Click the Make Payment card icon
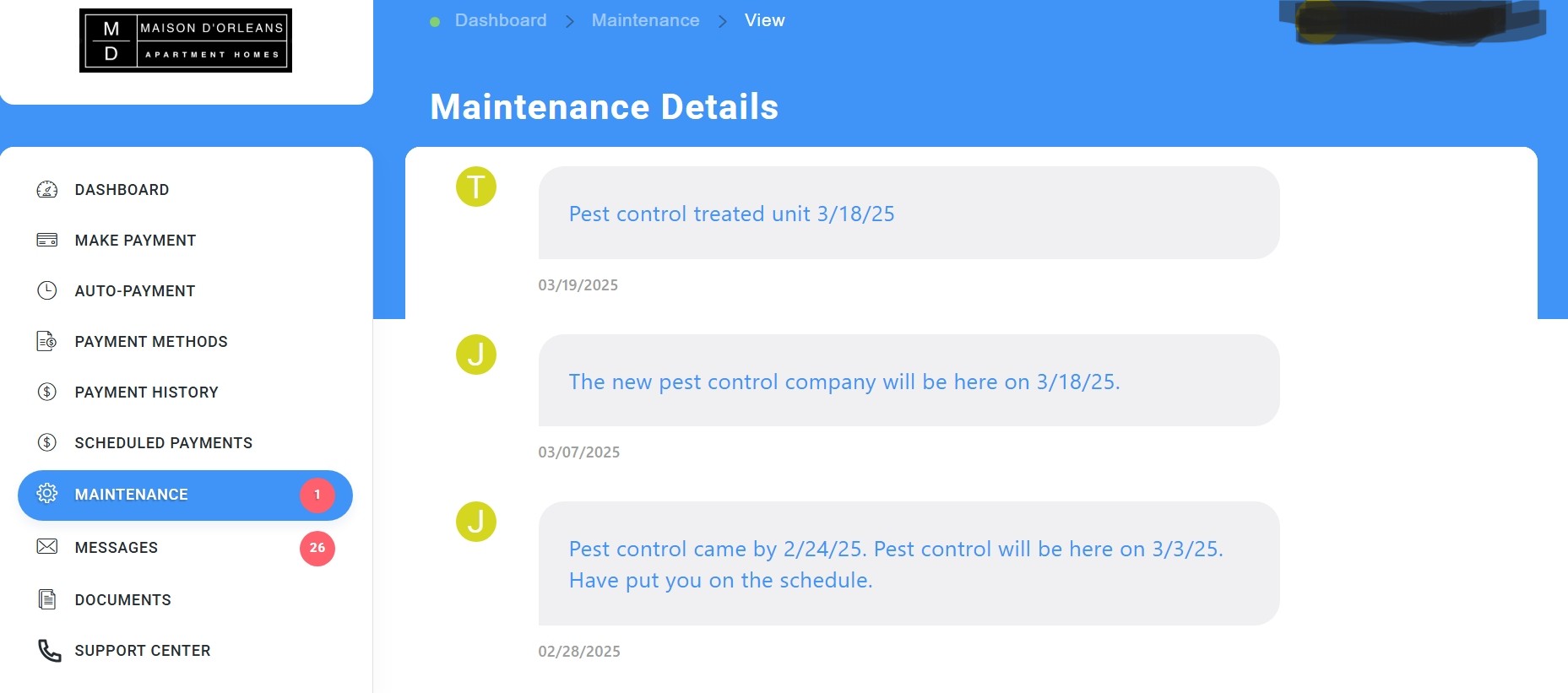This screenshot has height=693, width=1568. [x=47, y=241]
